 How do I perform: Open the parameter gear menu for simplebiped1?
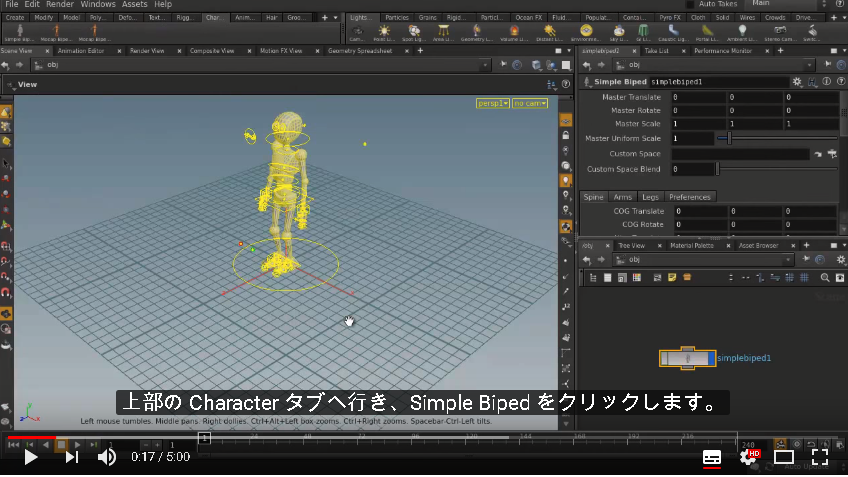click(797, 82)
